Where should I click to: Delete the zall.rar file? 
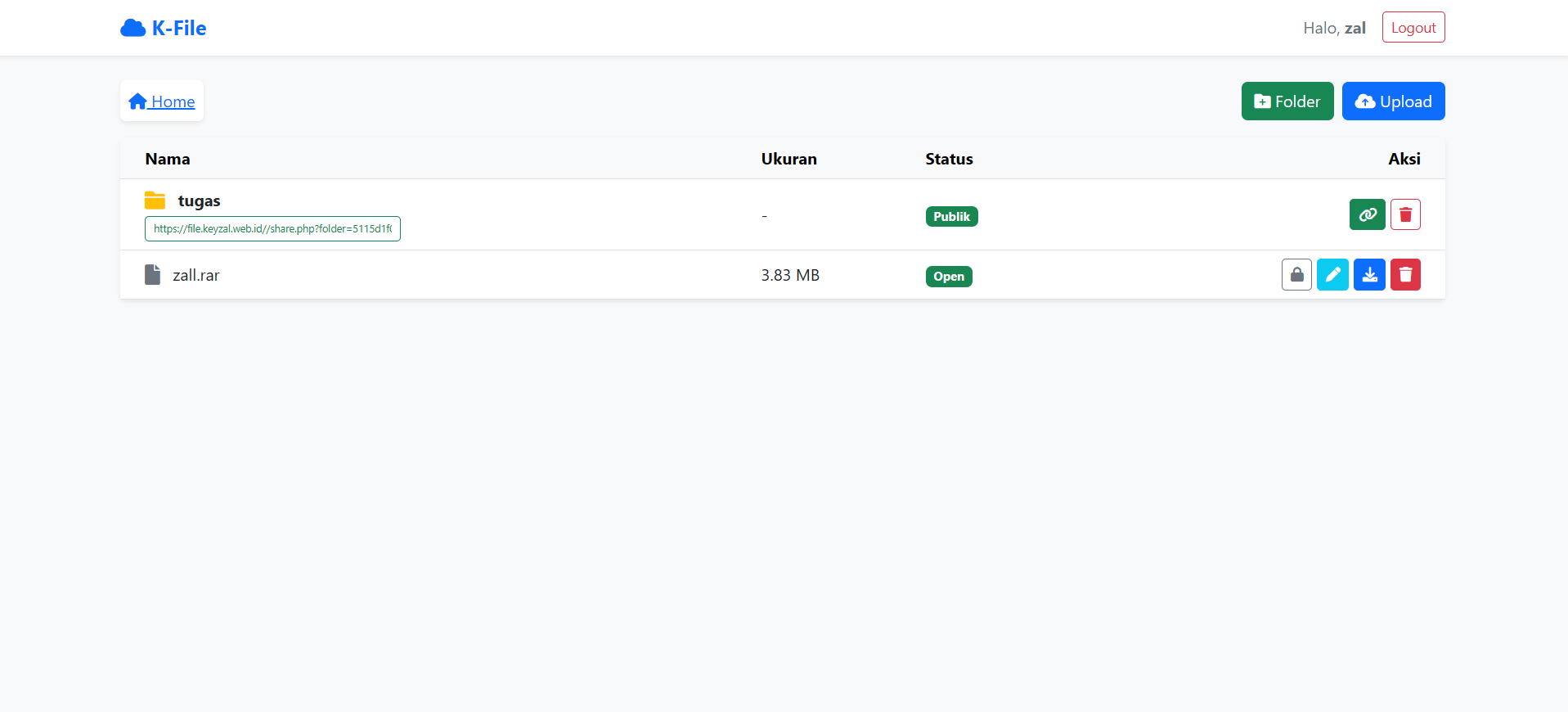coord(1405,275)
